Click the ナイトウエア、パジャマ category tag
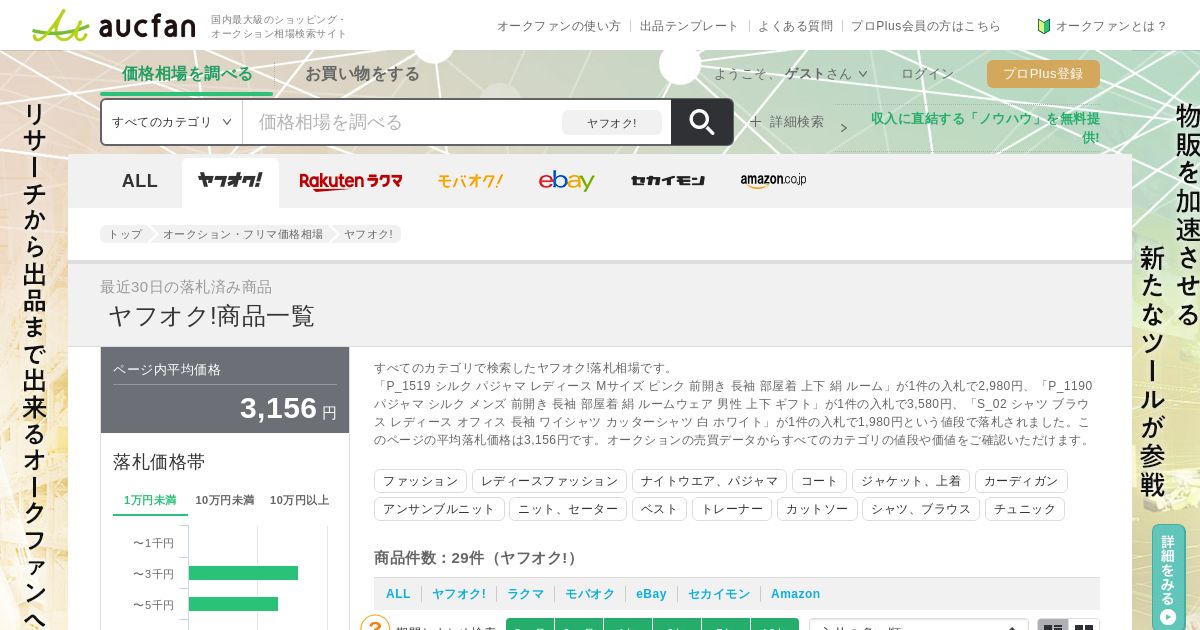 point(709,481)
